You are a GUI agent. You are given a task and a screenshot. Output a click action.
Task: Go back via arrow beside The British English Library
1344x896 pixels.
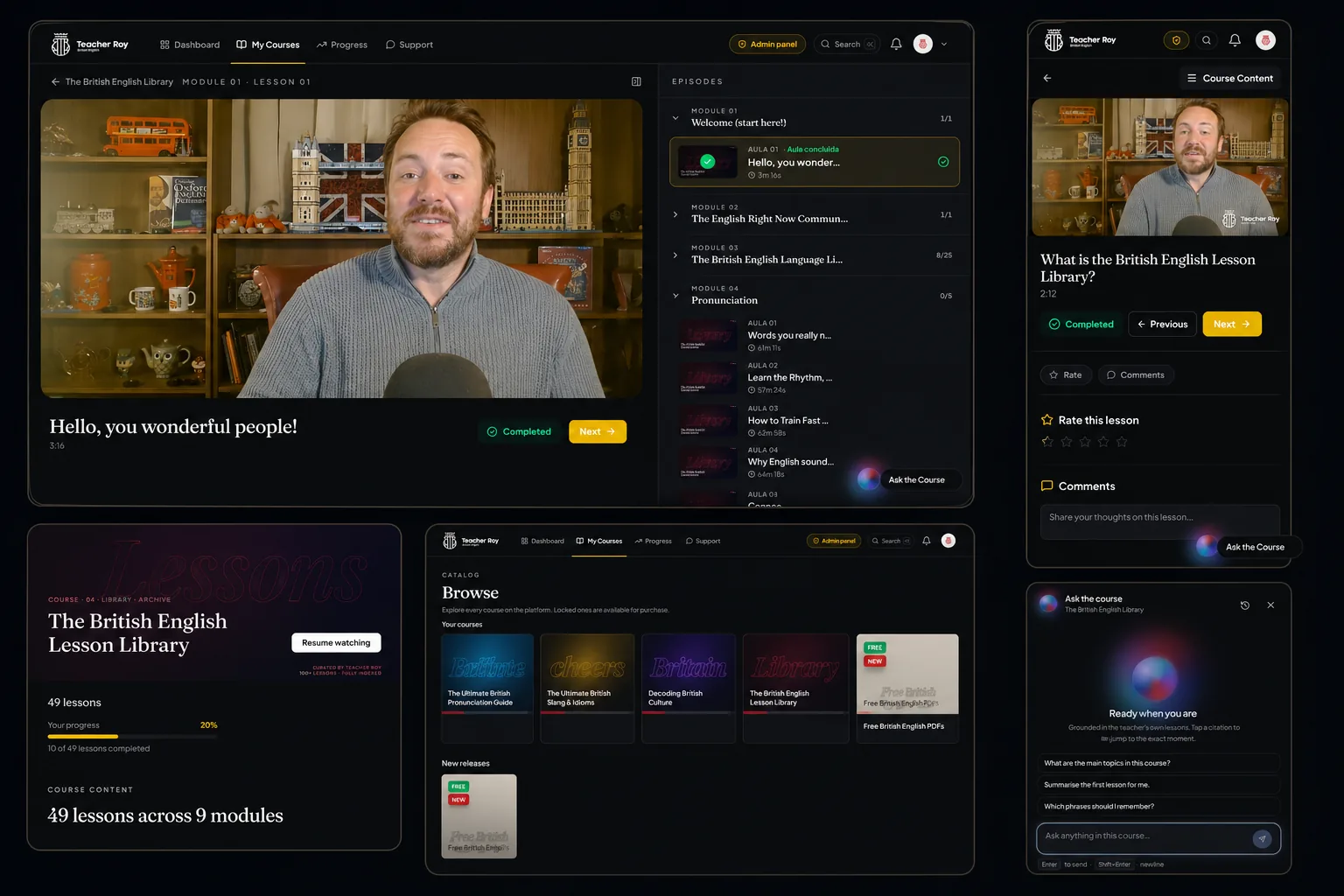pyautogui.click(x=55, y=81)
